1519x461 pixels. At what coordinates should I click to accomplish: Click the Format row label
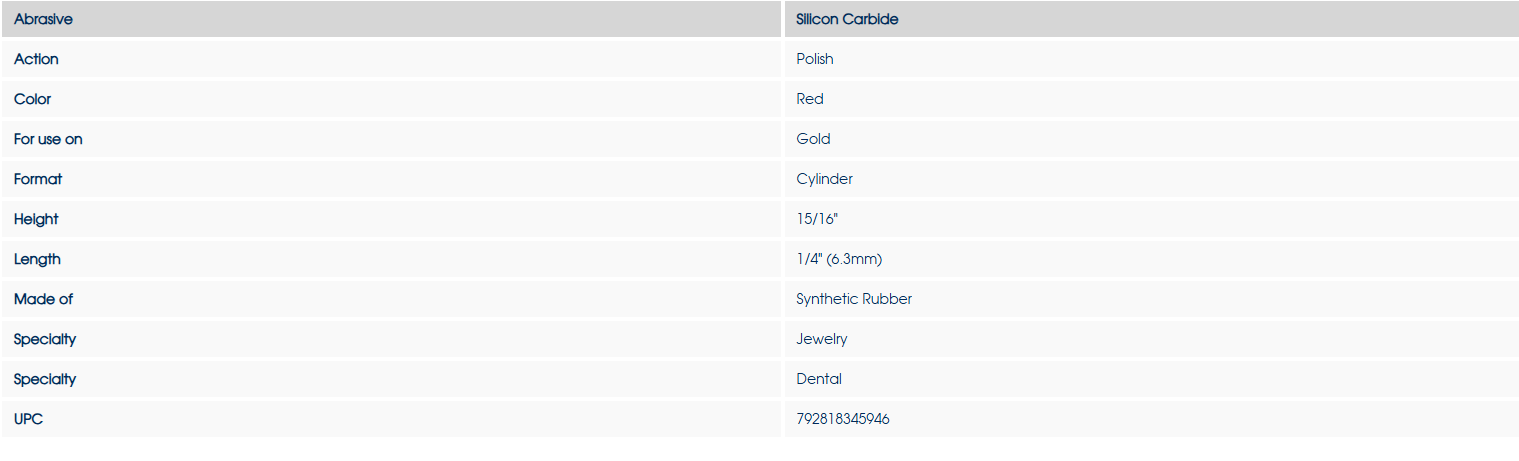pyautogui.click(x=38, y=179)
